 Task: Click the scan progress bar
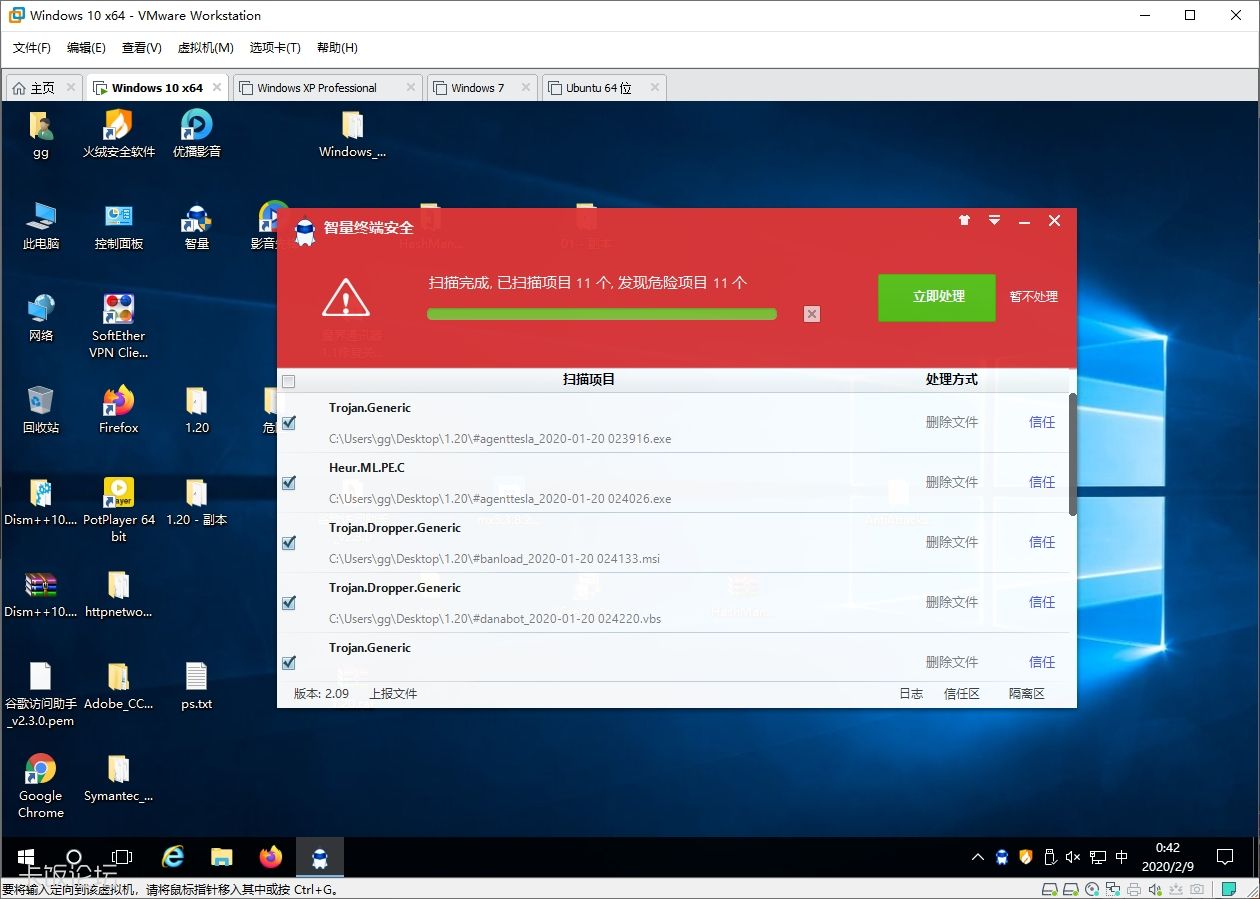(601, 314)
